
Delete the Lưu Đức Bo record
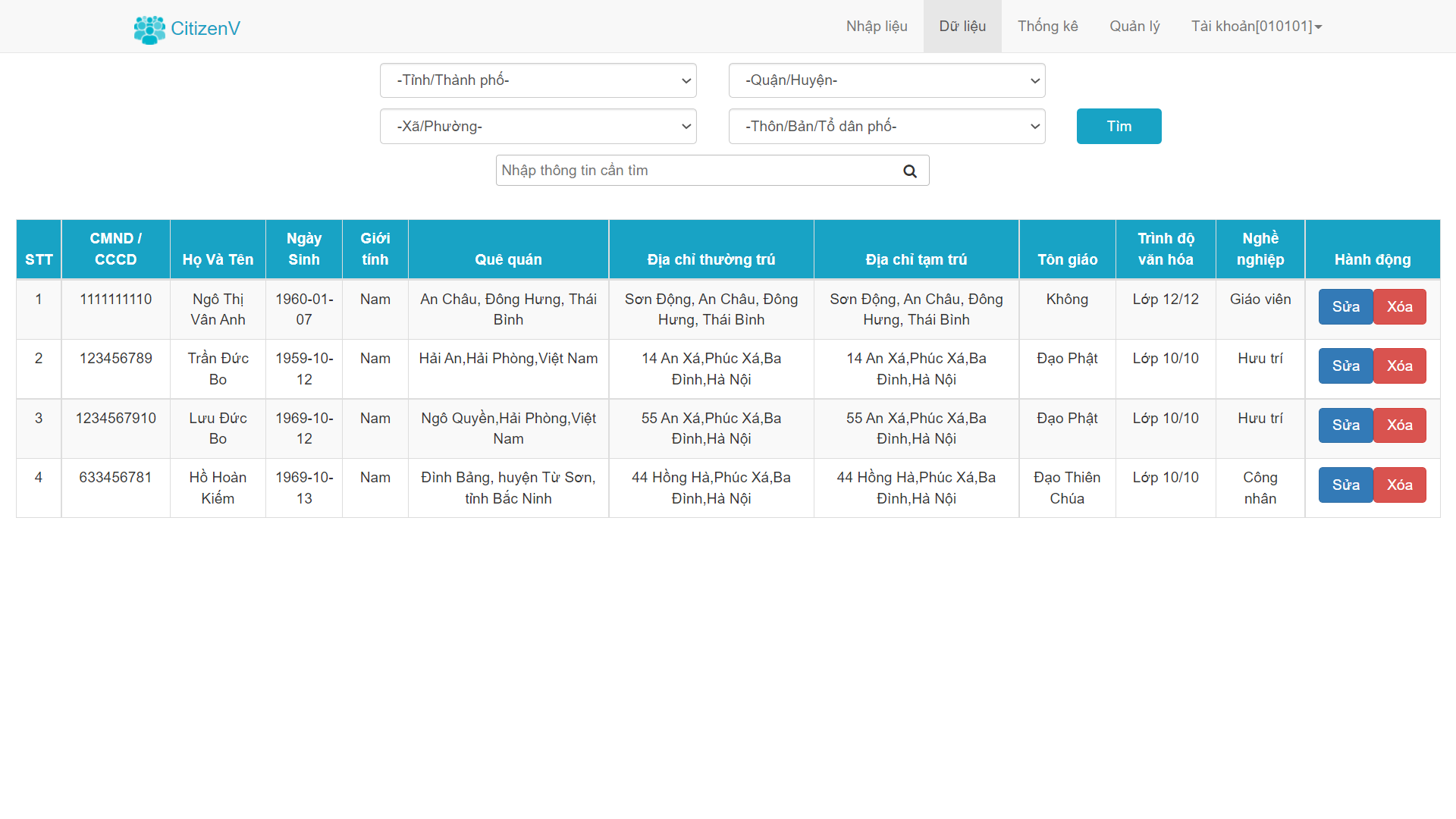(x=1399, y=425)
